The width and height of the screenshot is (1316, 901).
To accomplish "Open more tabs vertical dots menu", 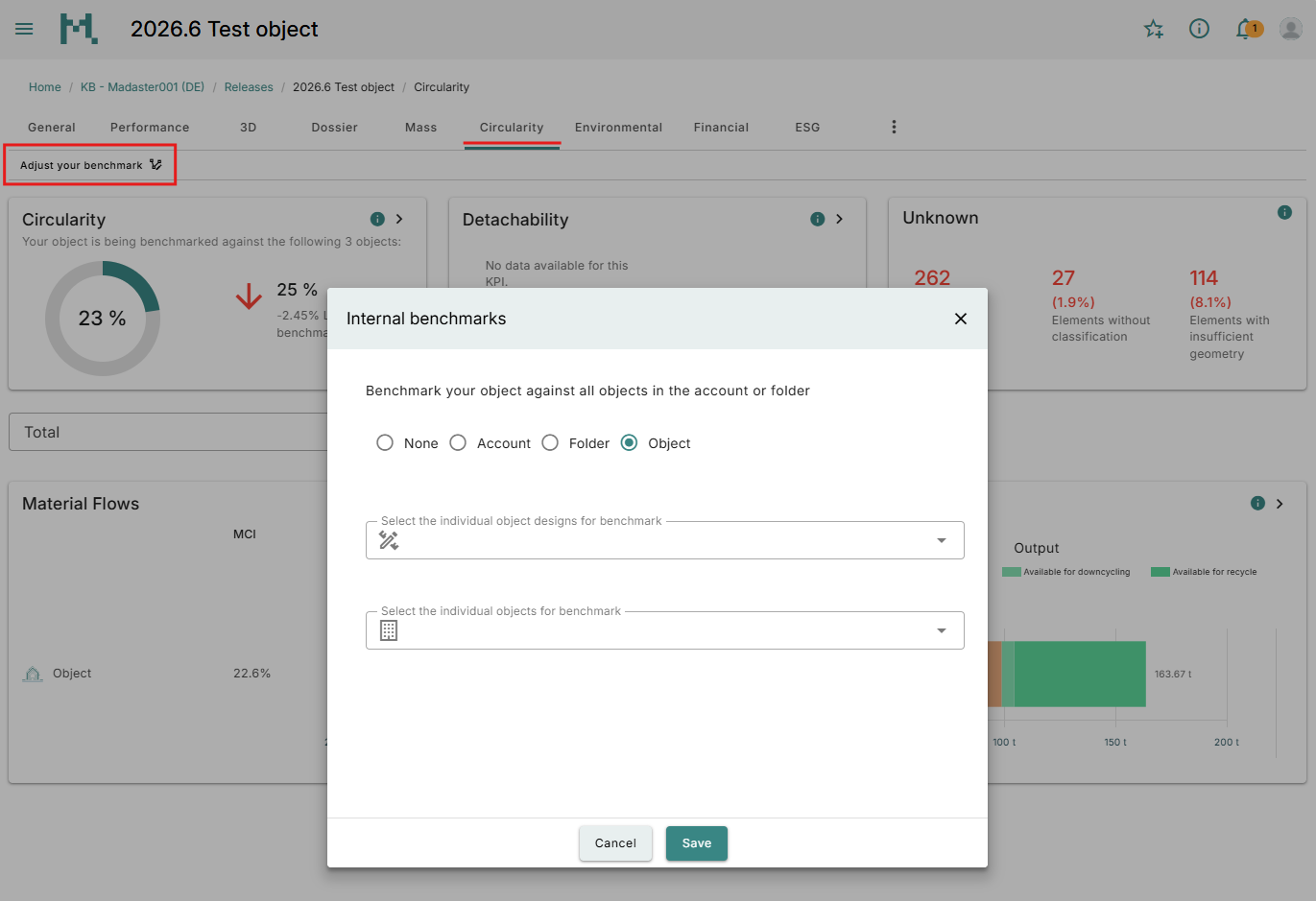I will 894,127.
